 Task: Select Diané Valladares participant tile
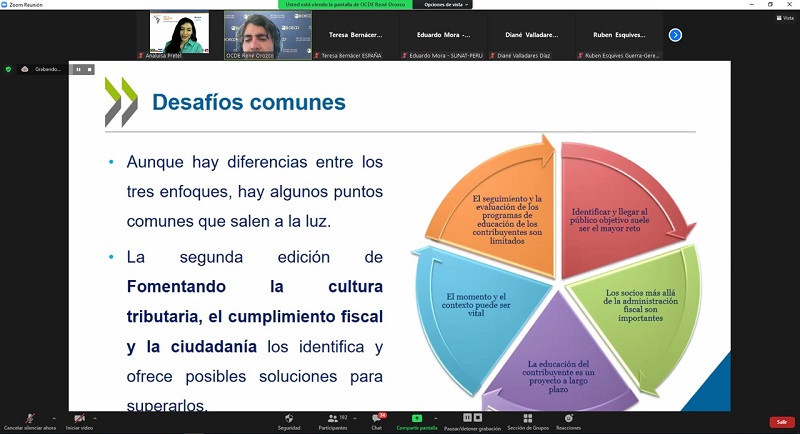pos(532,35)
